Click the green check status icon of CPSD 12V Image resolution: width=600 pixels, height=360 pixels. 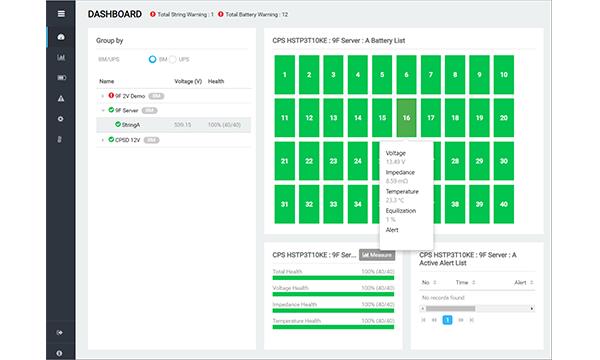(111, 140)
